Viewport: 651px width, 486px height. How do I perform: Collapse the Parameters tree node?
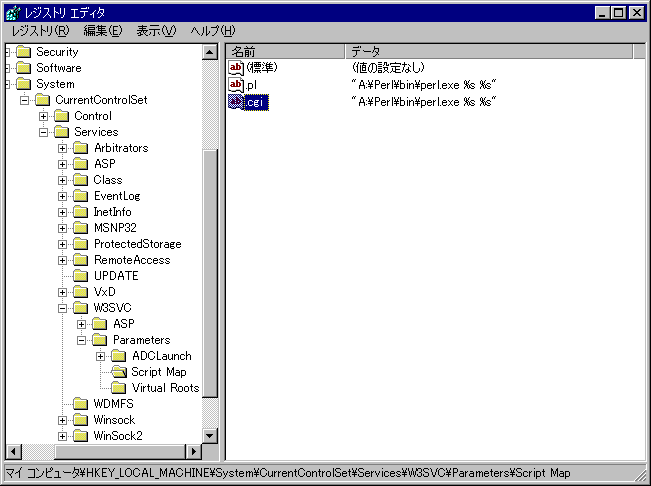tap(82, 340)
